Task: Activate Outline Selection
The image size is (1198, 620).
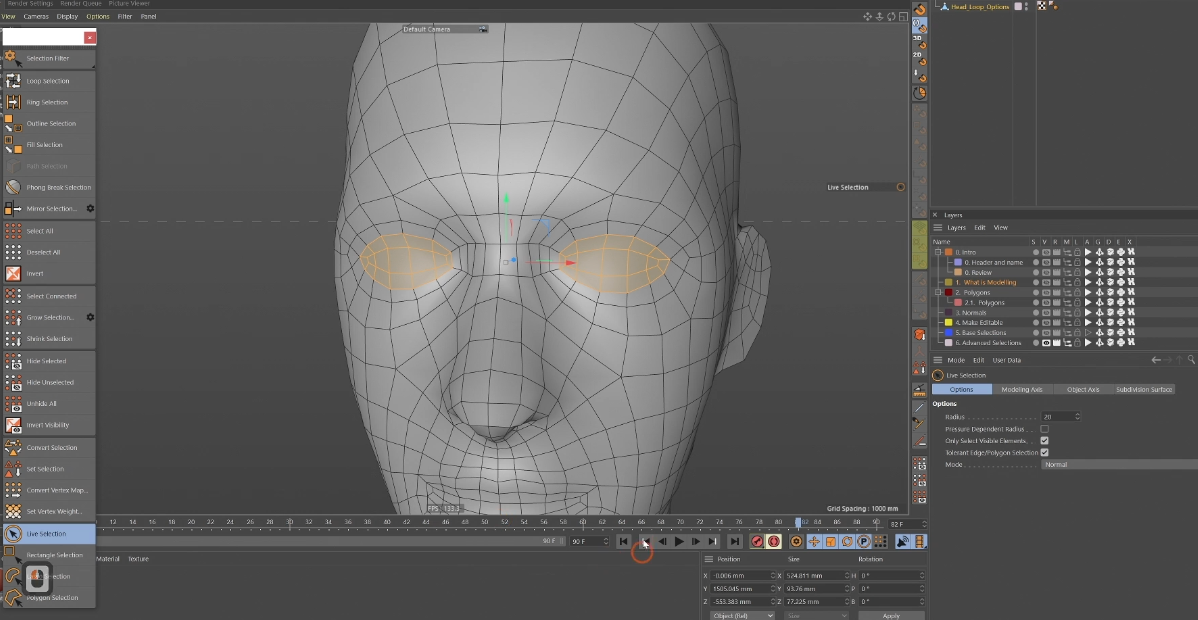Action: [x=49, y=124]
